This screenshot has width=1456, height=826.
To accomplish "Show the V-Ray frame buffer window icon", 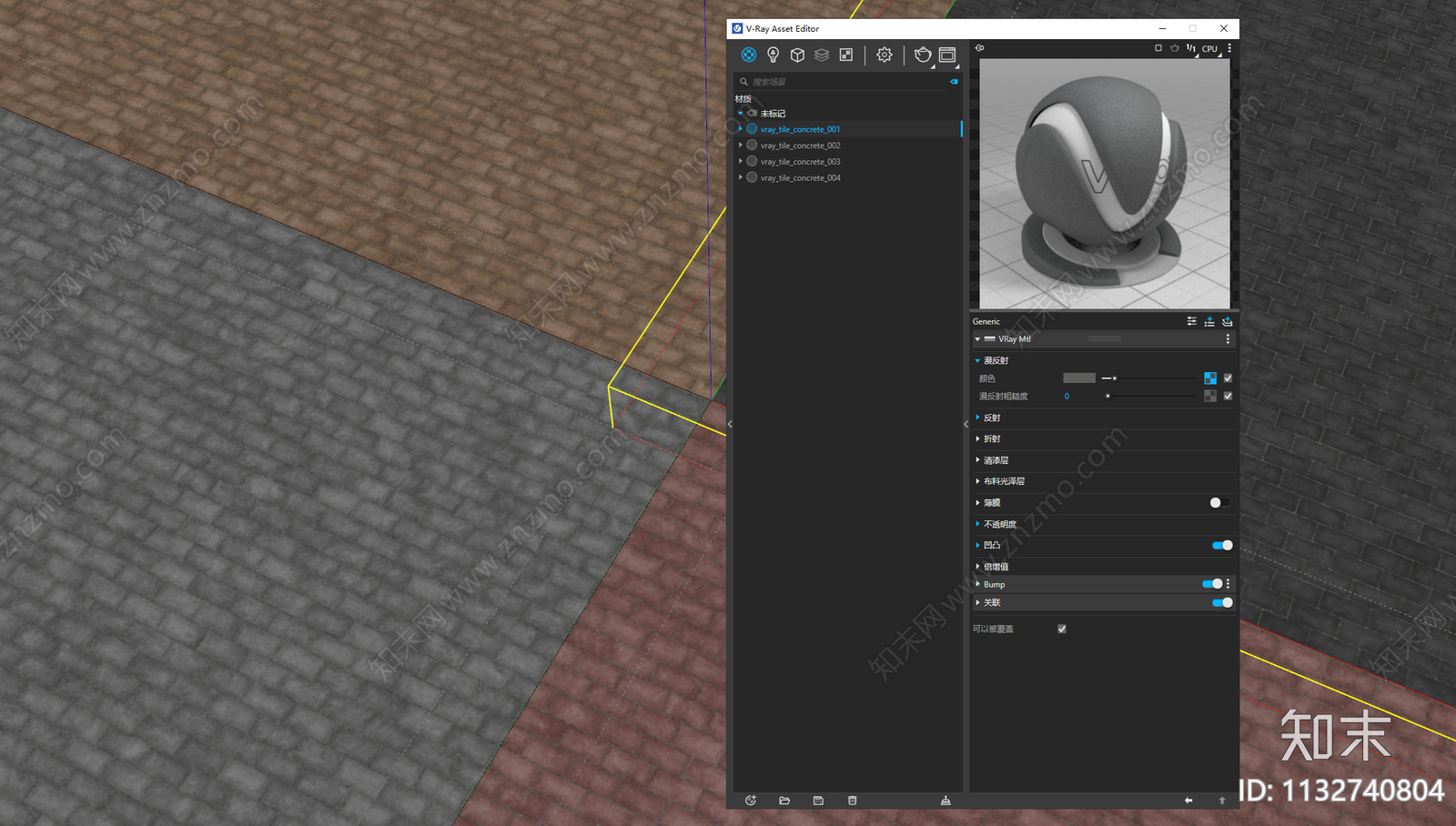I will (947, 55).
